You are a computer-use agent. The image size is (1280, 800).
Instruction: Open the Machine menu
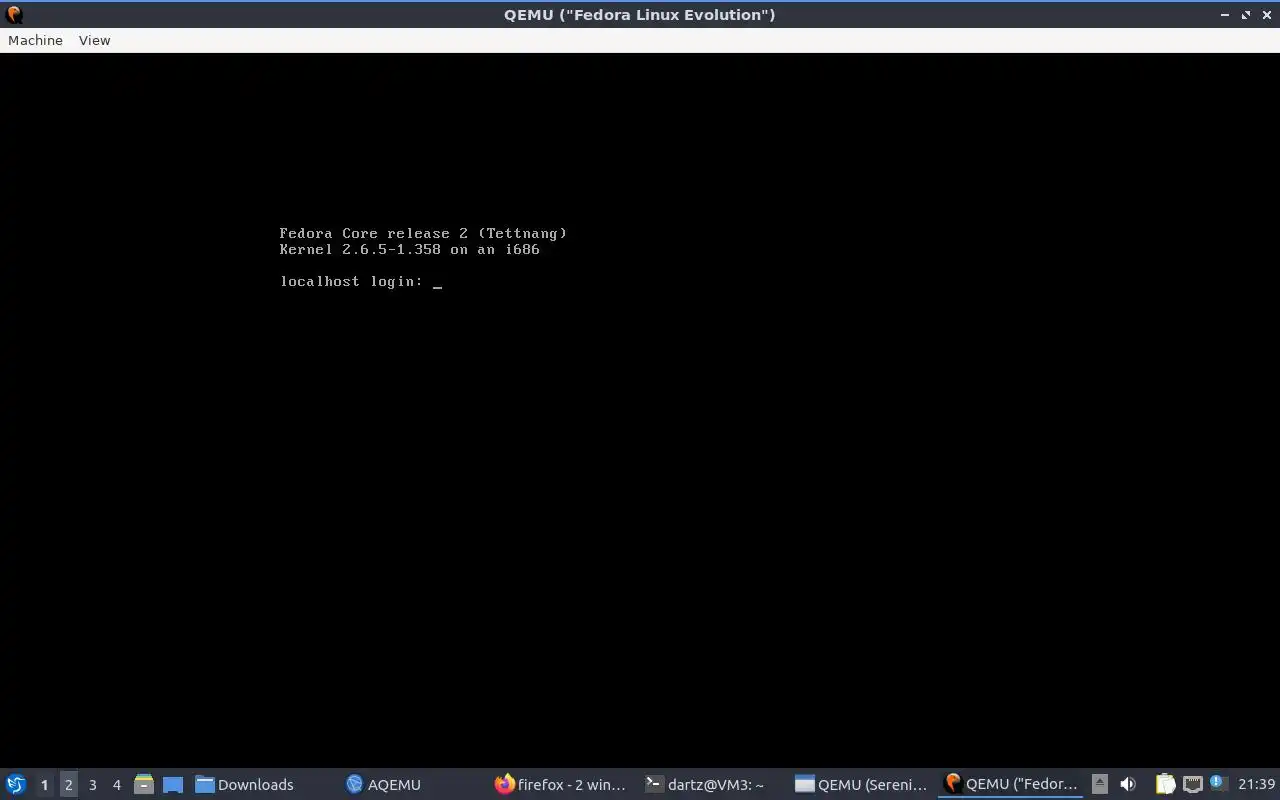[35, 40]
